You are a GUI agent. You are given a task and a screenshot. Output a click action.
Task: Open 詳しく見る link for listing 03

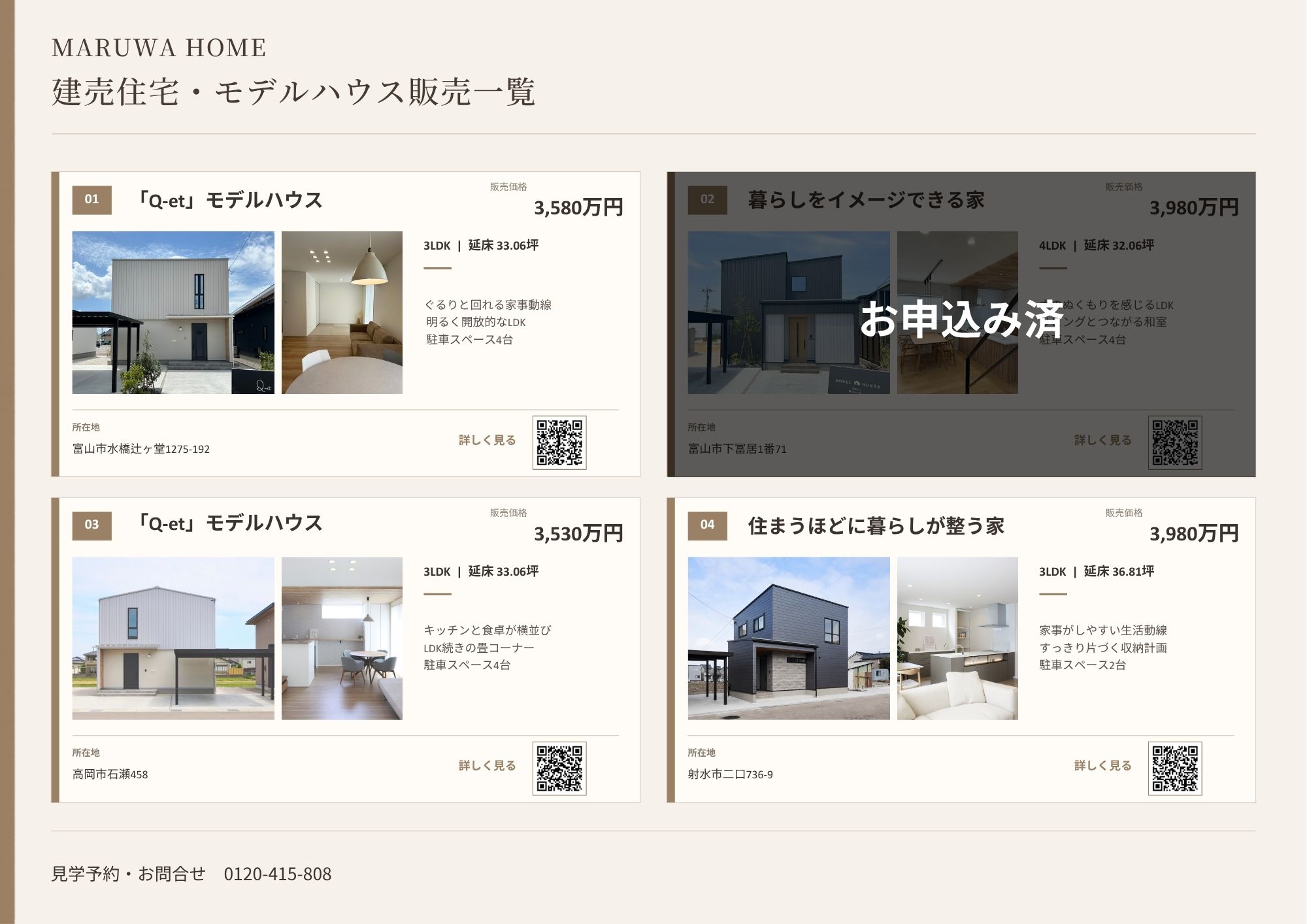point(488,765)
